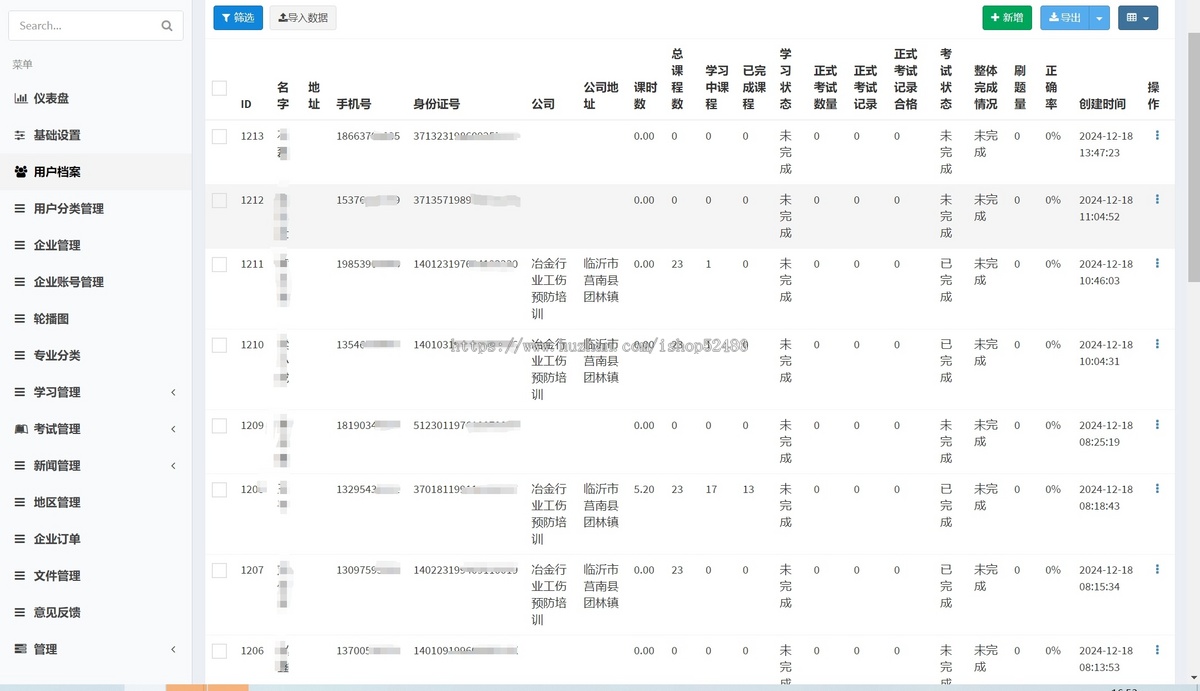The image size is (1200, 691).
Task: Check the checkbox for 08:18:43 row
Action: (219, 490)
